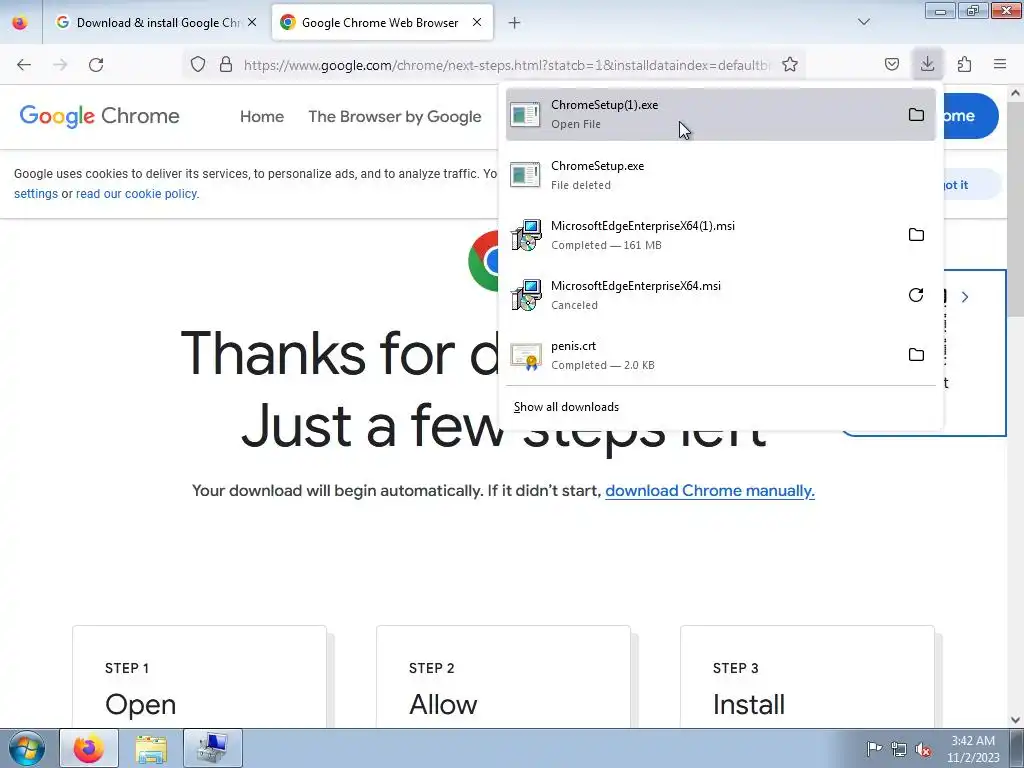The height and width of the screenshot is (768, 1024).
Task: Click the computer settings taskbar icon
Action: click(x=213, y=748)
